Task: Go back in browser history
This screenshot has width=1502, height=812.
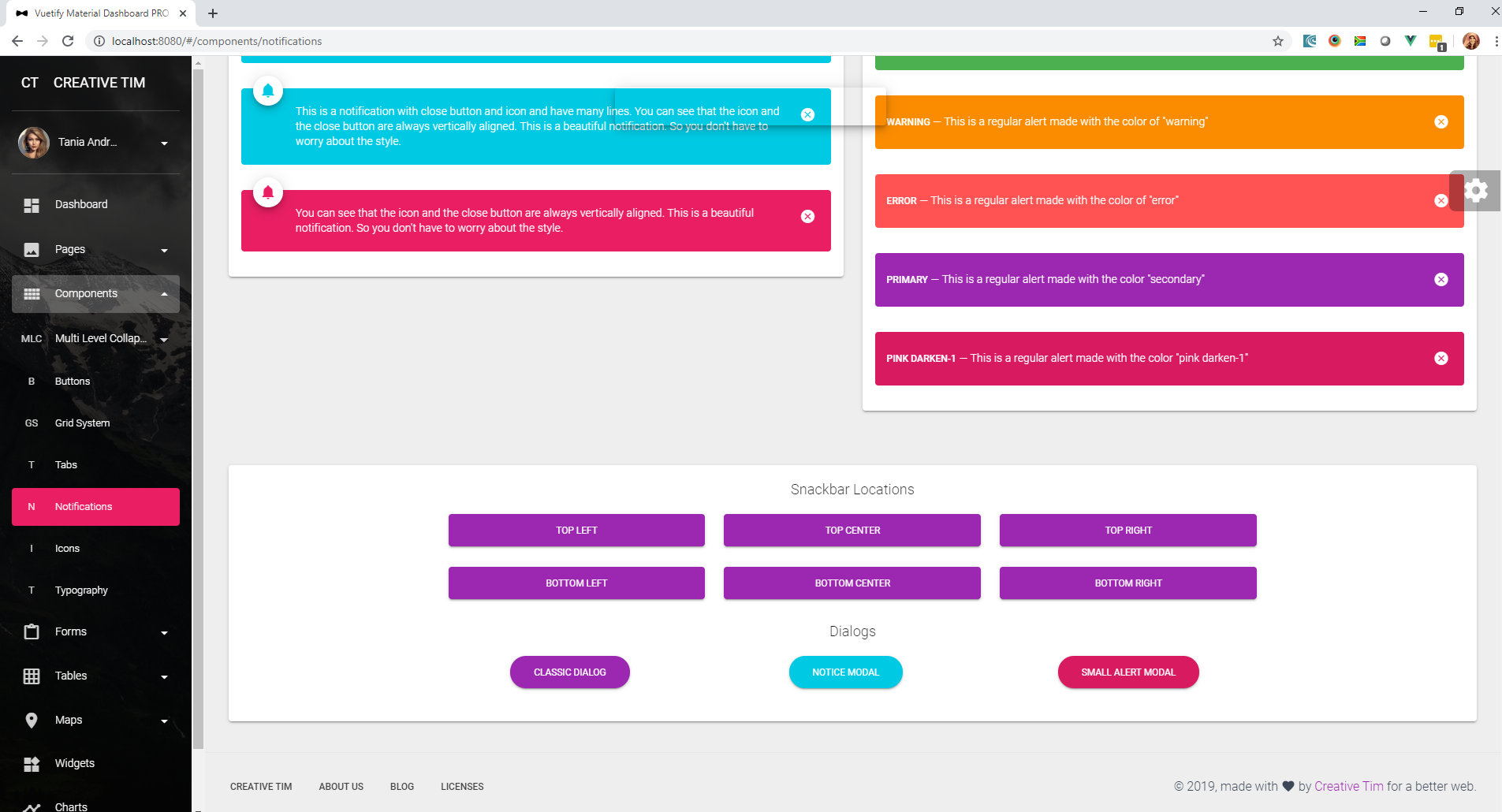Action: (x=17, y=41)
